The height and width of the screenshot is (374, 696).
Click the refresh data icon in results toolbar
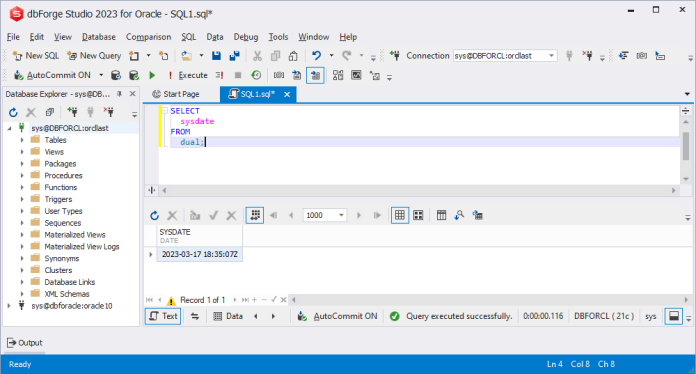pyautogui.click(x=154, y=216)
